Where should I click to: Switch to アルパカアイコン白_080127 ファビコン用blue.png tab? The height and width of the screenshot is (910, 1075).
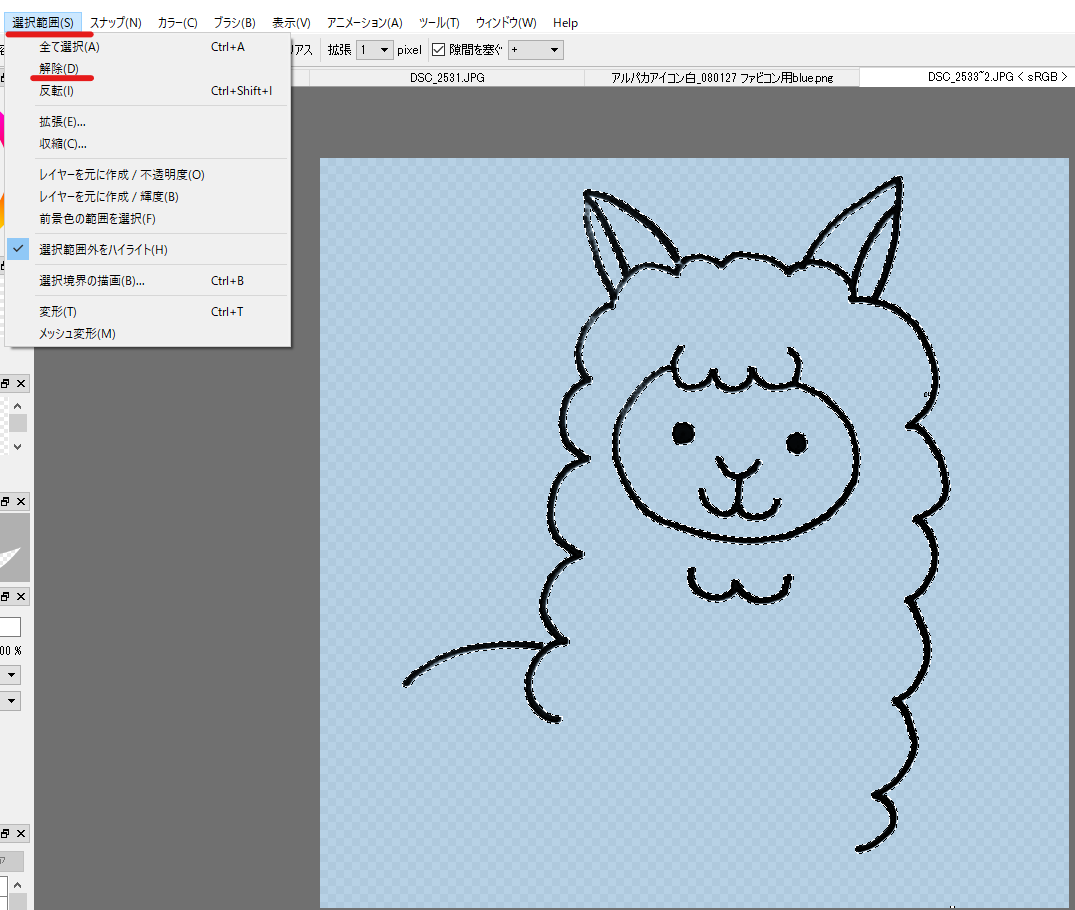pyautogui.click(x=722, y=77)
